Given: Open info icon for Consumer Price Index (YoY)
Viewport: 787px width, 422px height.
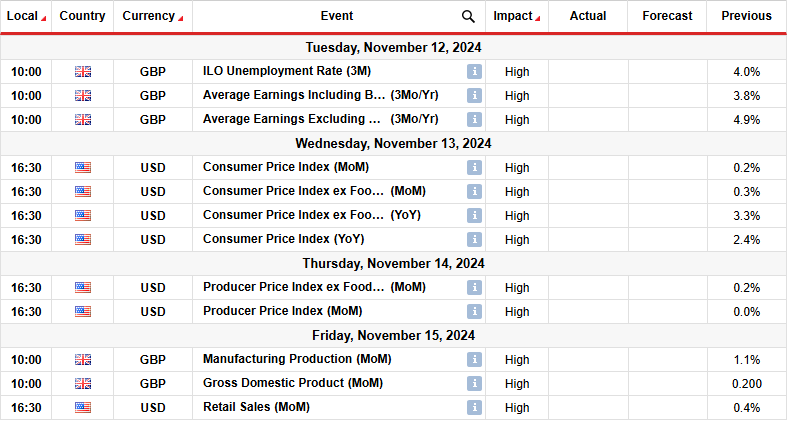Looking at the screenshot, I should [474, 240].
